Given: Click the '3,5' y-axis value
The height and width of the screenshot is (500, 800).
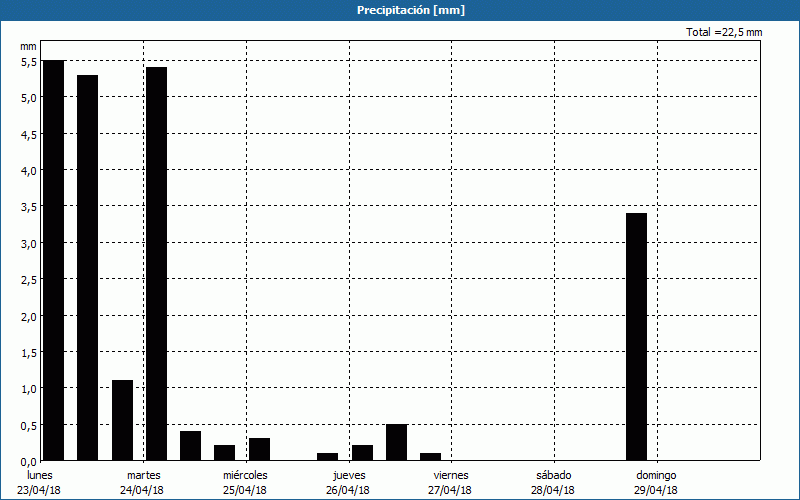Looking at the screenshot, I should point(29,207).
